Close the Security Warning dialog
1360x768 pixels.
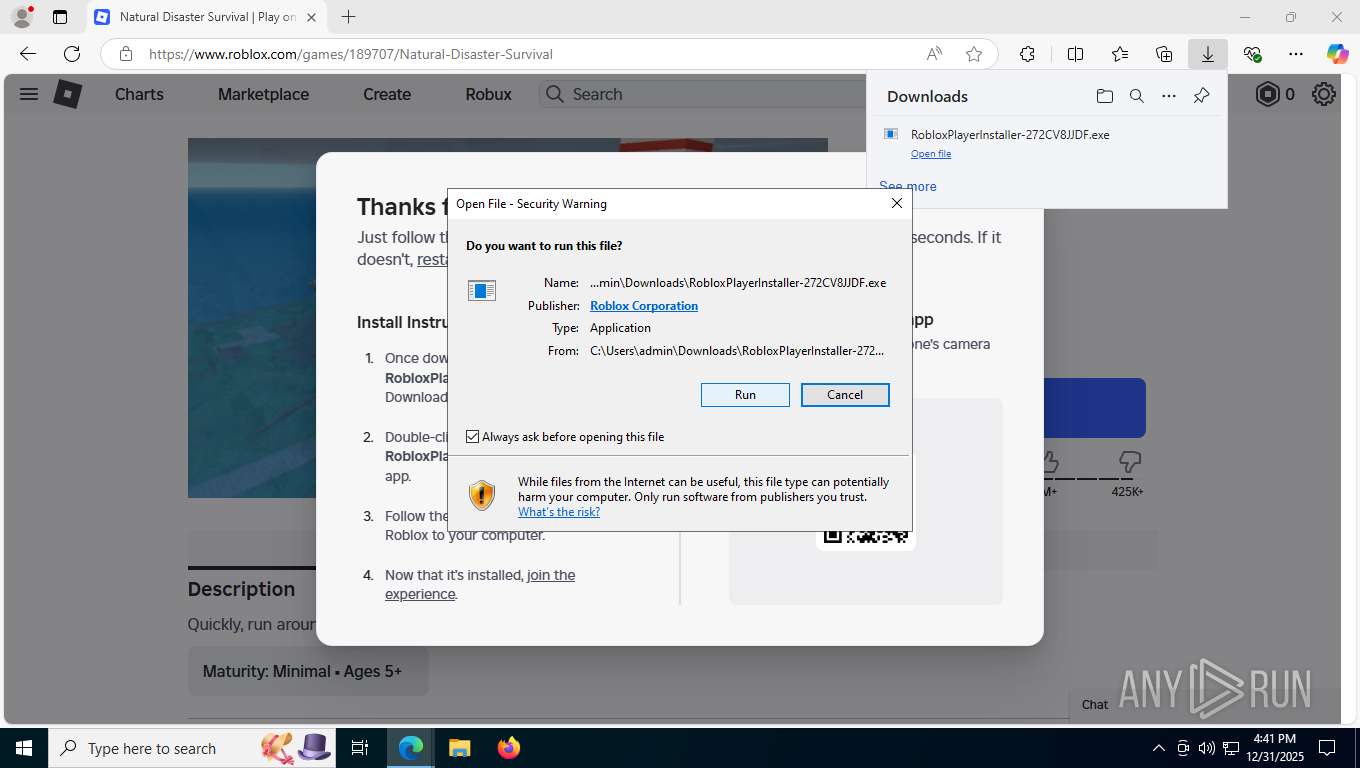pos(897,203)
